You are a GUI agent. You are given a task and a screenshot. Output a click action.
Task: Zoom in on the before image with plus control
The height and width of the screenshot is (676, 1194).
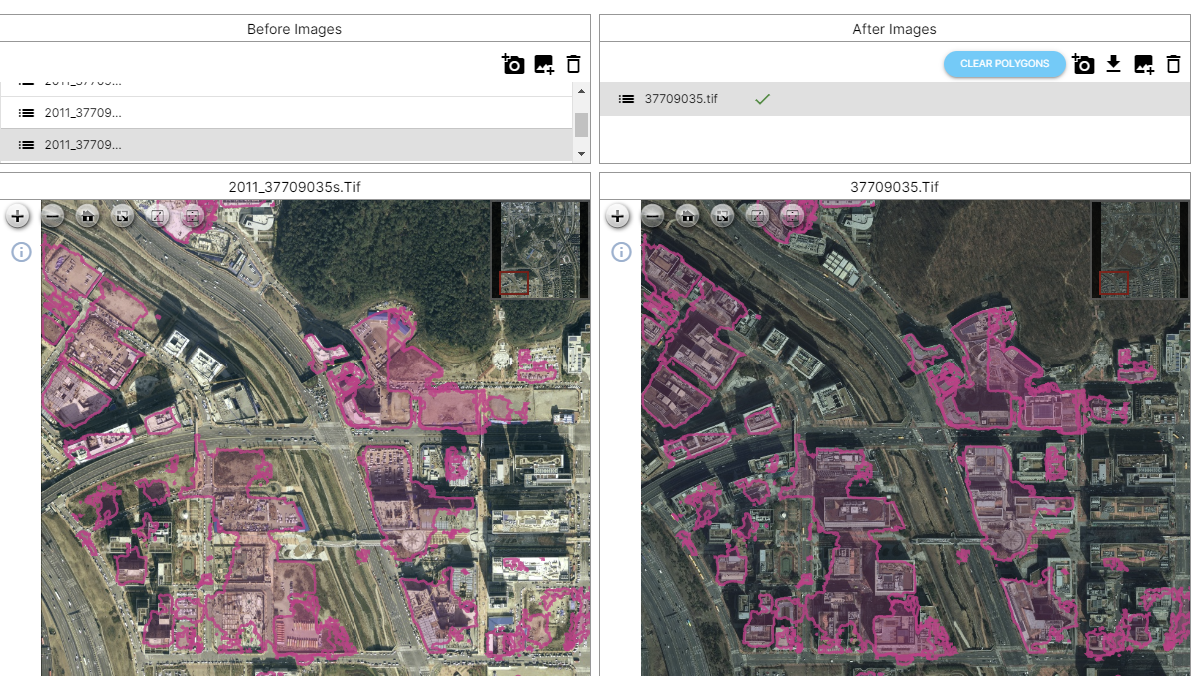17,215
